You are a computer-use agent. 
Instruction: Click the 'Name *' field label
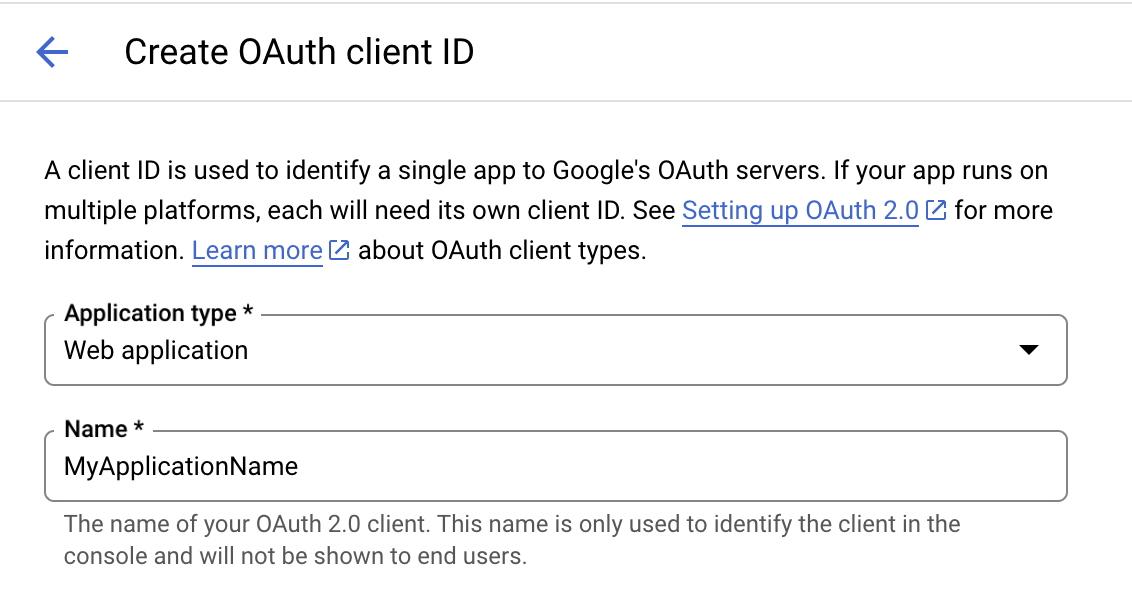104,429
